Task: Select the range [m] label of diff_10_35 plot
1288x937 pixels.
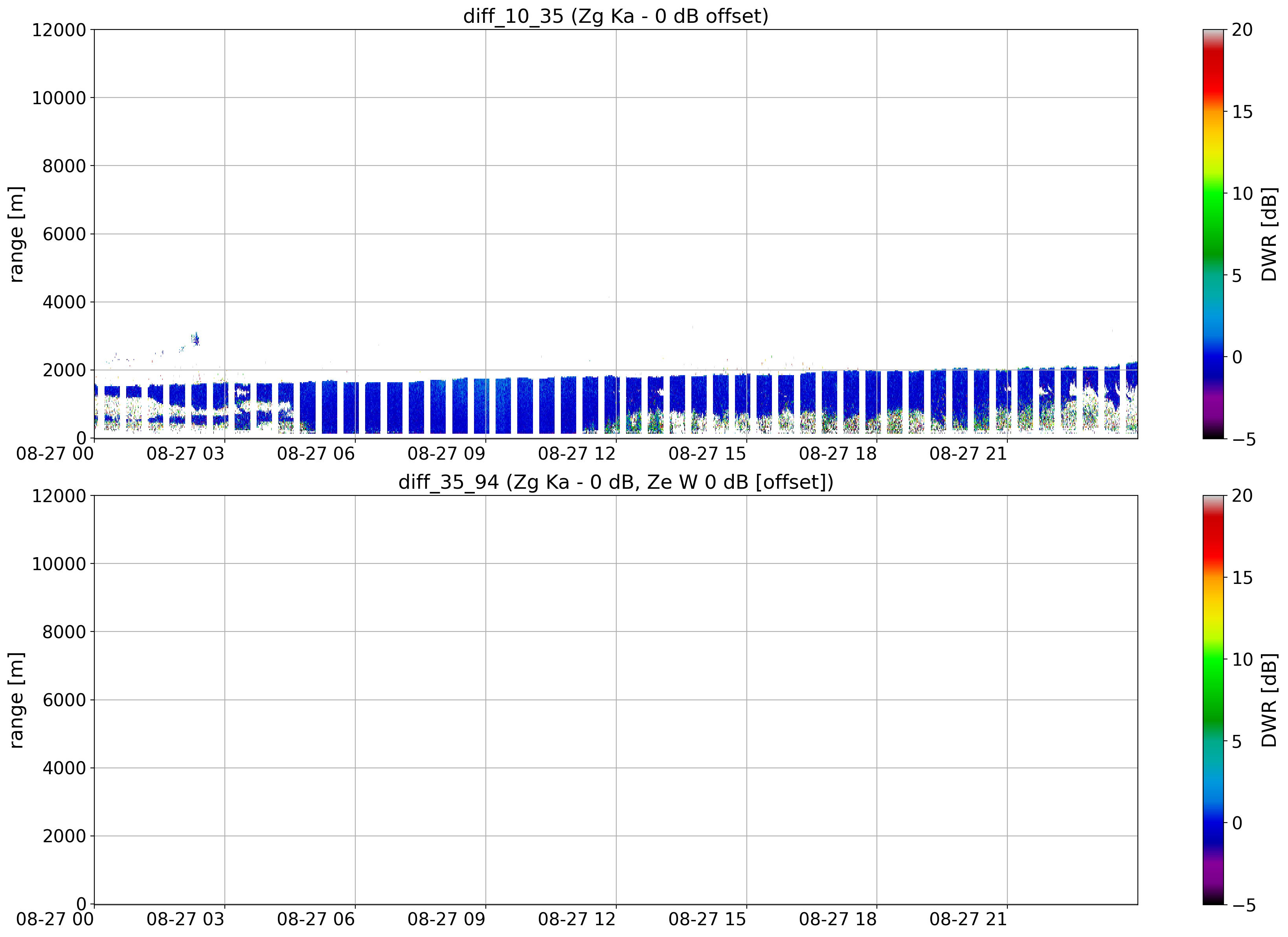Action: click(16, 234)
